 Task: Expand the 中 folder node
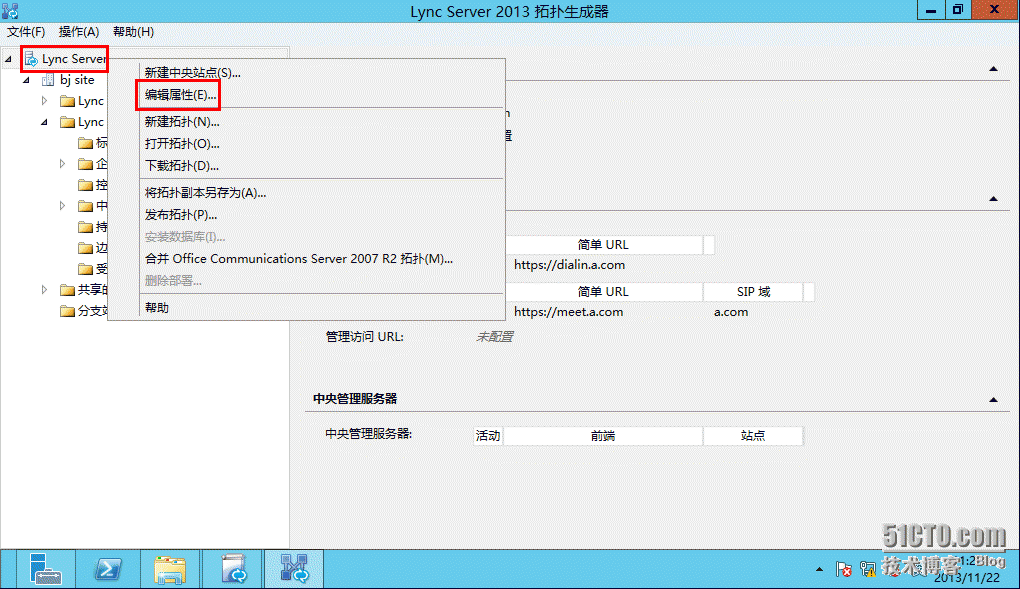click(x=62, y=206)
